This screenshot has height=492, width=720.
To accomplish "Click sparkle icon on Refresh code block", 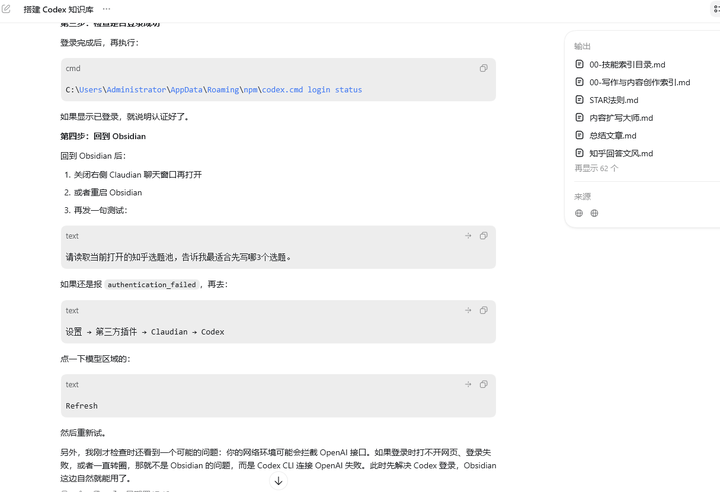I will point(468,385).
